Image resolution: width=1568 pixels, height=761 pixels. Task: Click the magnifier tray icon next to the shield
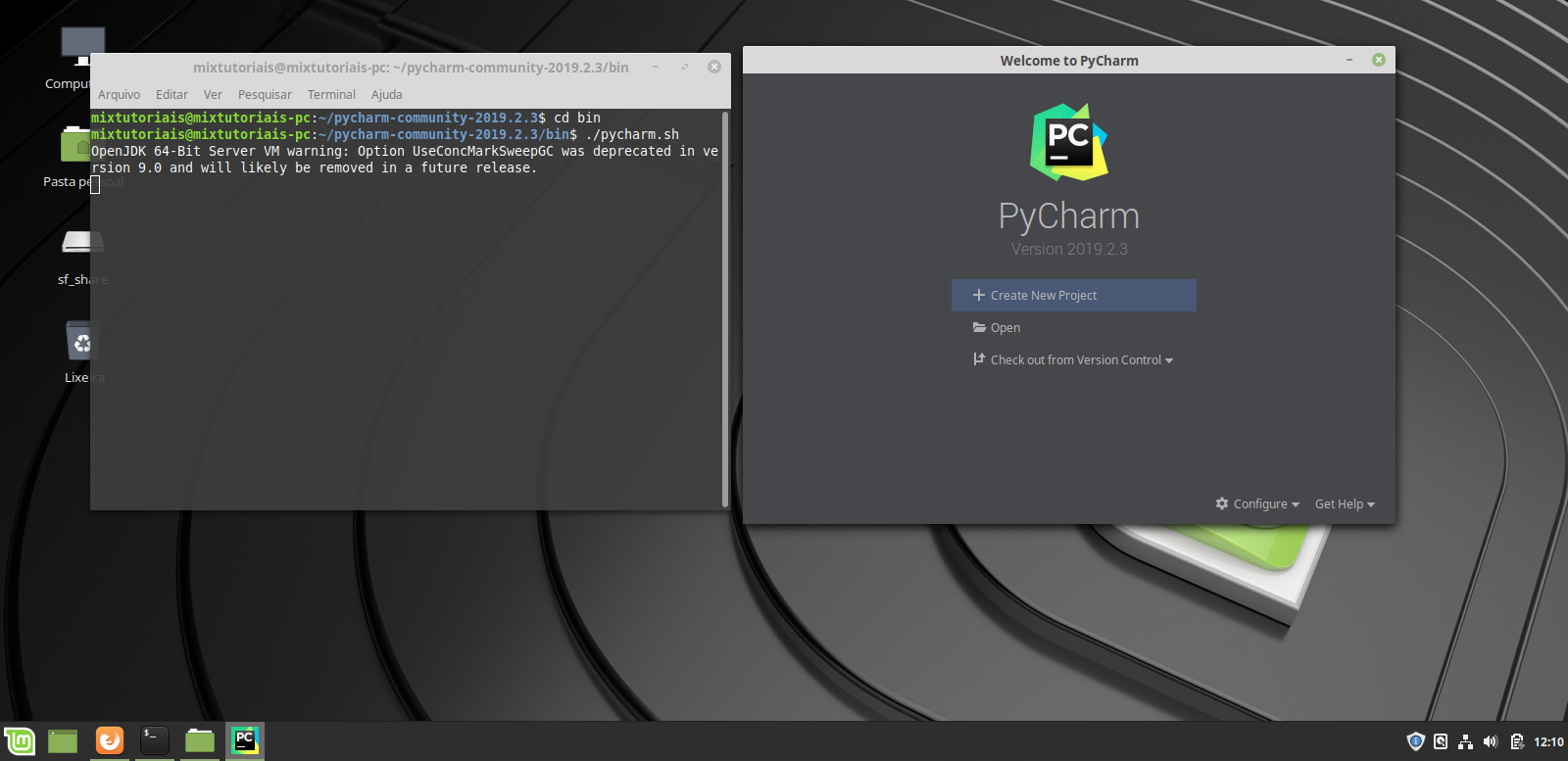(1441, 741)
